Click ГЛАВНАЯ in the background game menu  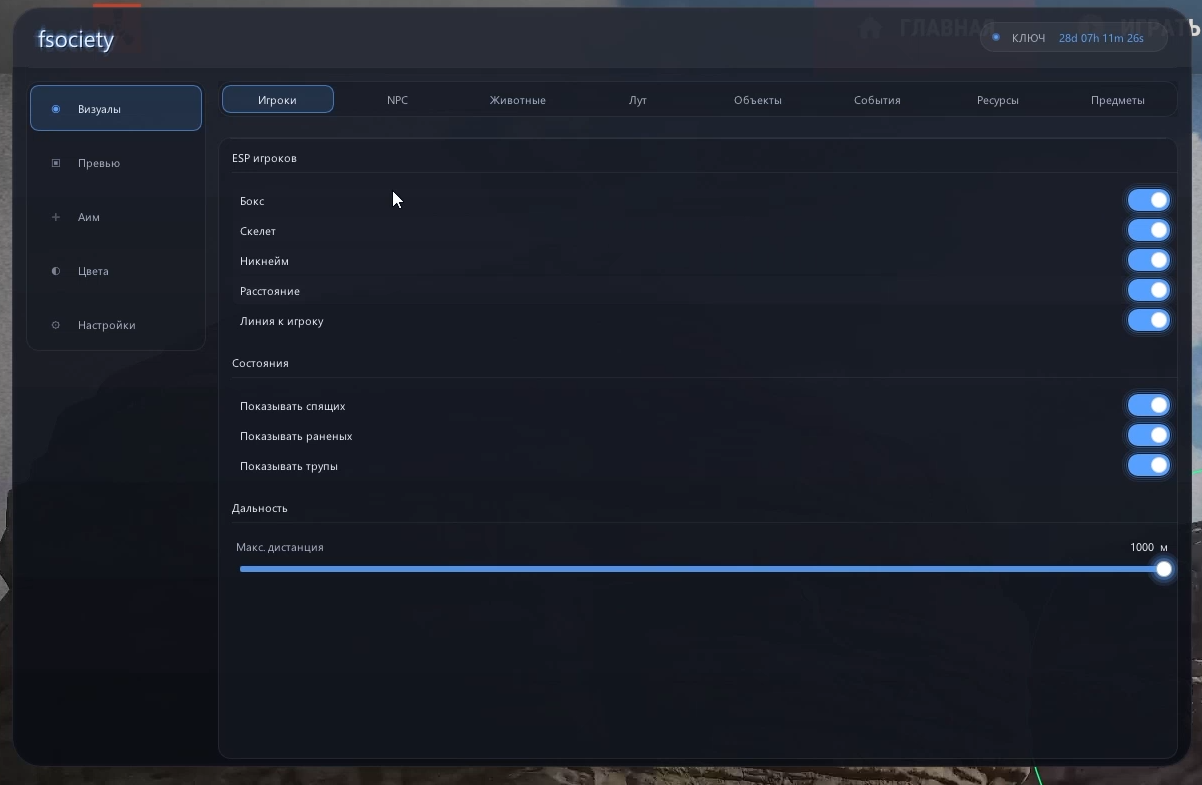tap(947, 28)
